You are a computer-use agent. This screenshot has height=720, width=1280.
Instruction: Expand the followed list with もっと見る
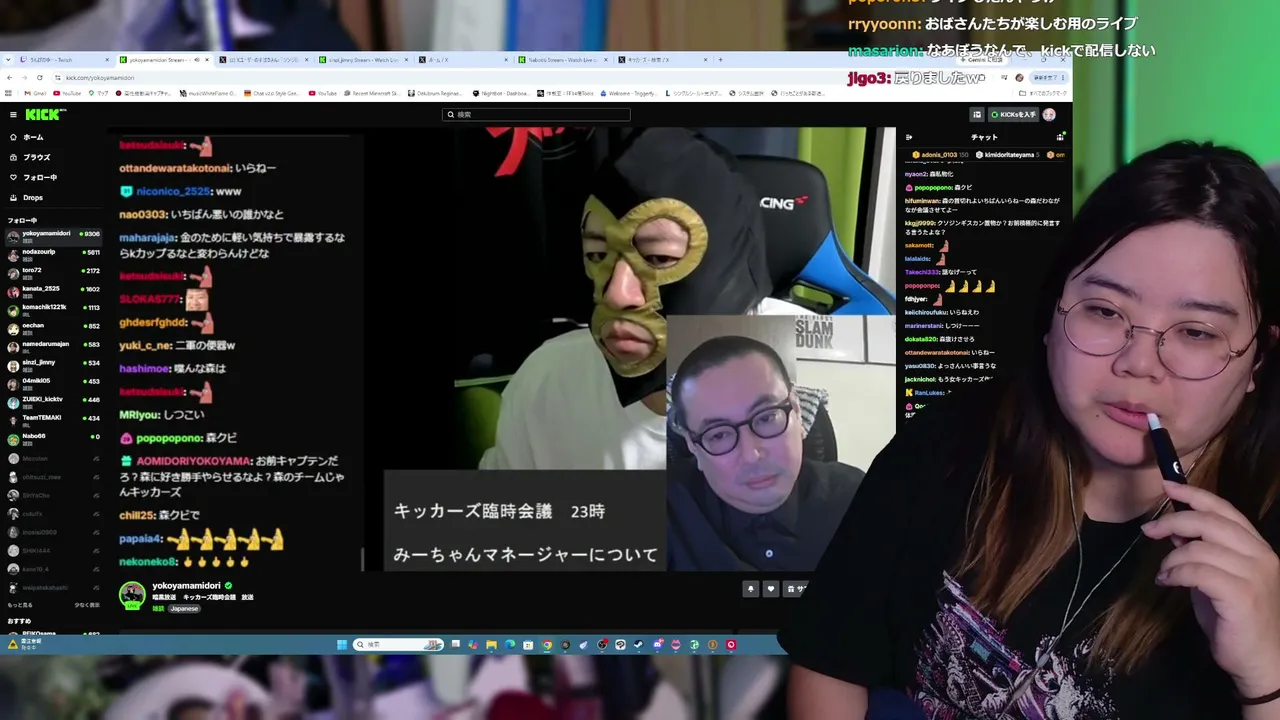[20, 605]
